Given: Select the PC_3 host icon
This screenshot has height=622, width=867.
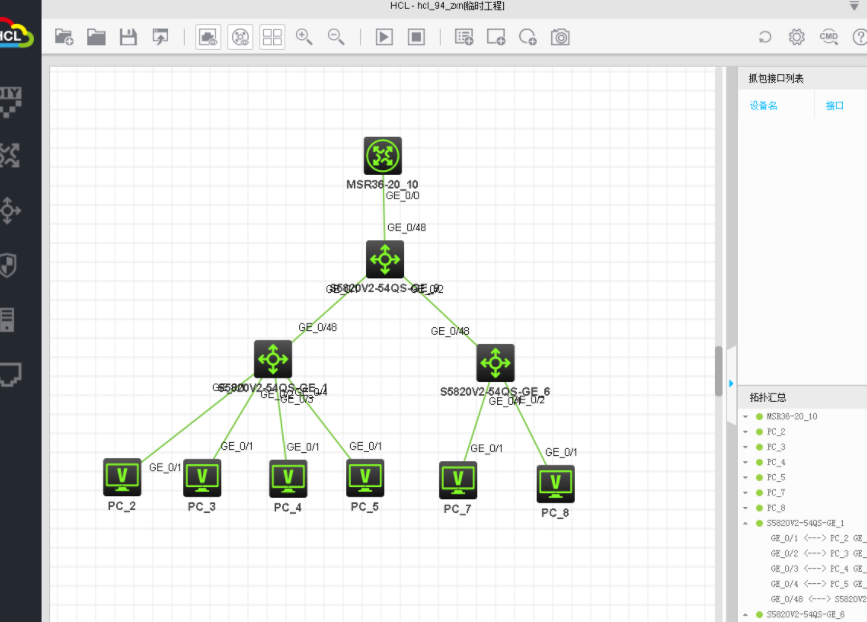Looking at the screenshot, I should [x=202, y=478].
